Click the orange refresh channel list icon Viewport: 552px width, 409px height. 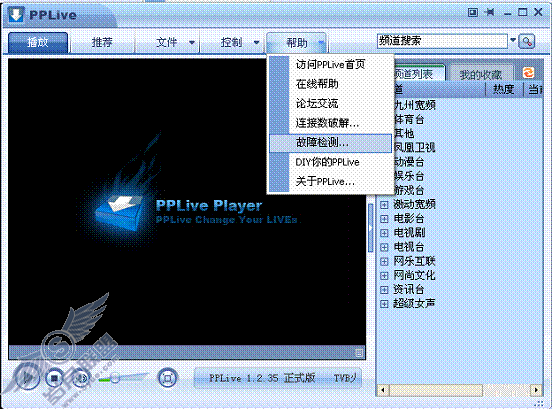point(528,73)
